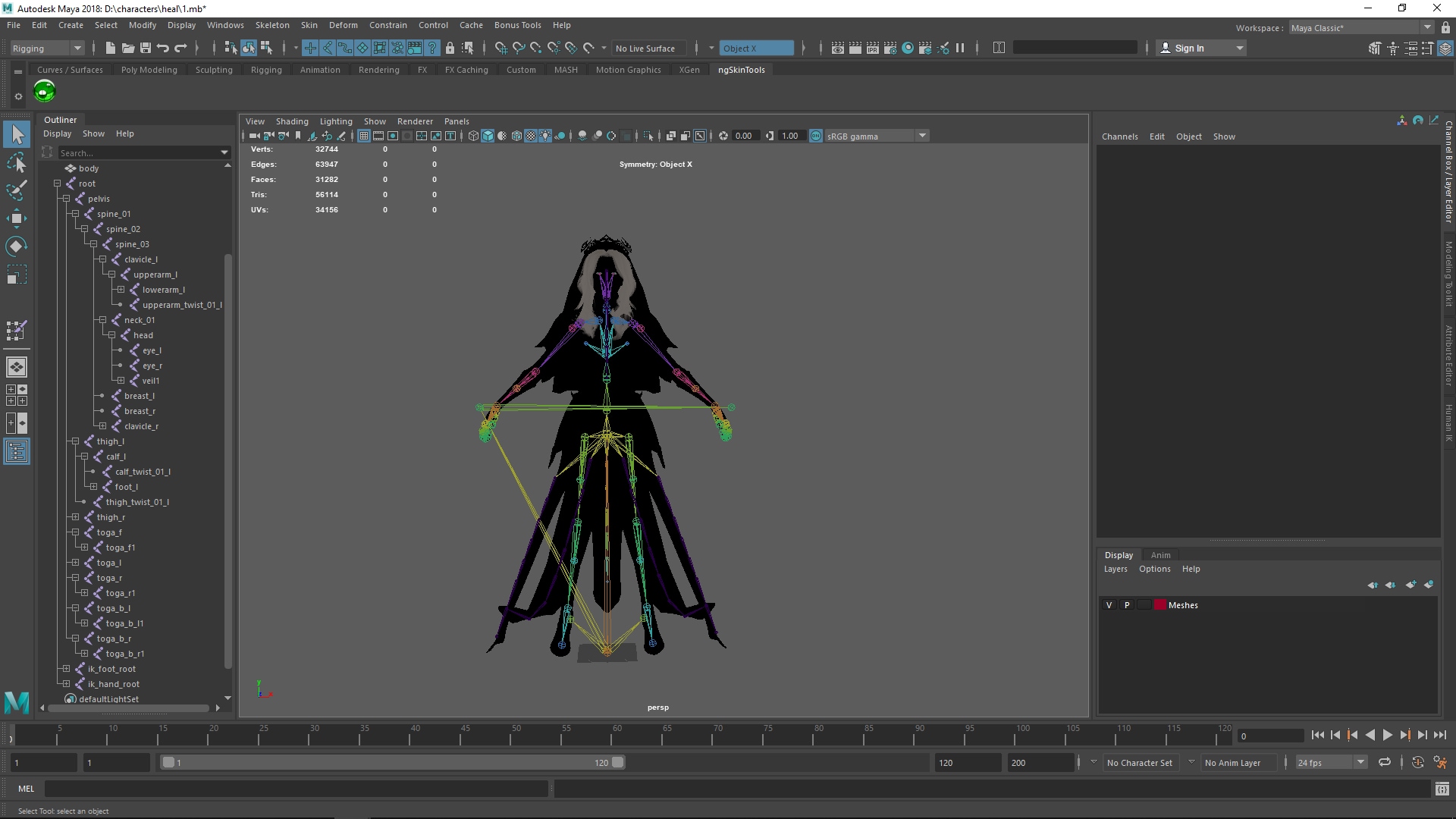Click the save scene icon
Image resolution: width=1456 pixels, height=819 pixels.
(146, 48)
